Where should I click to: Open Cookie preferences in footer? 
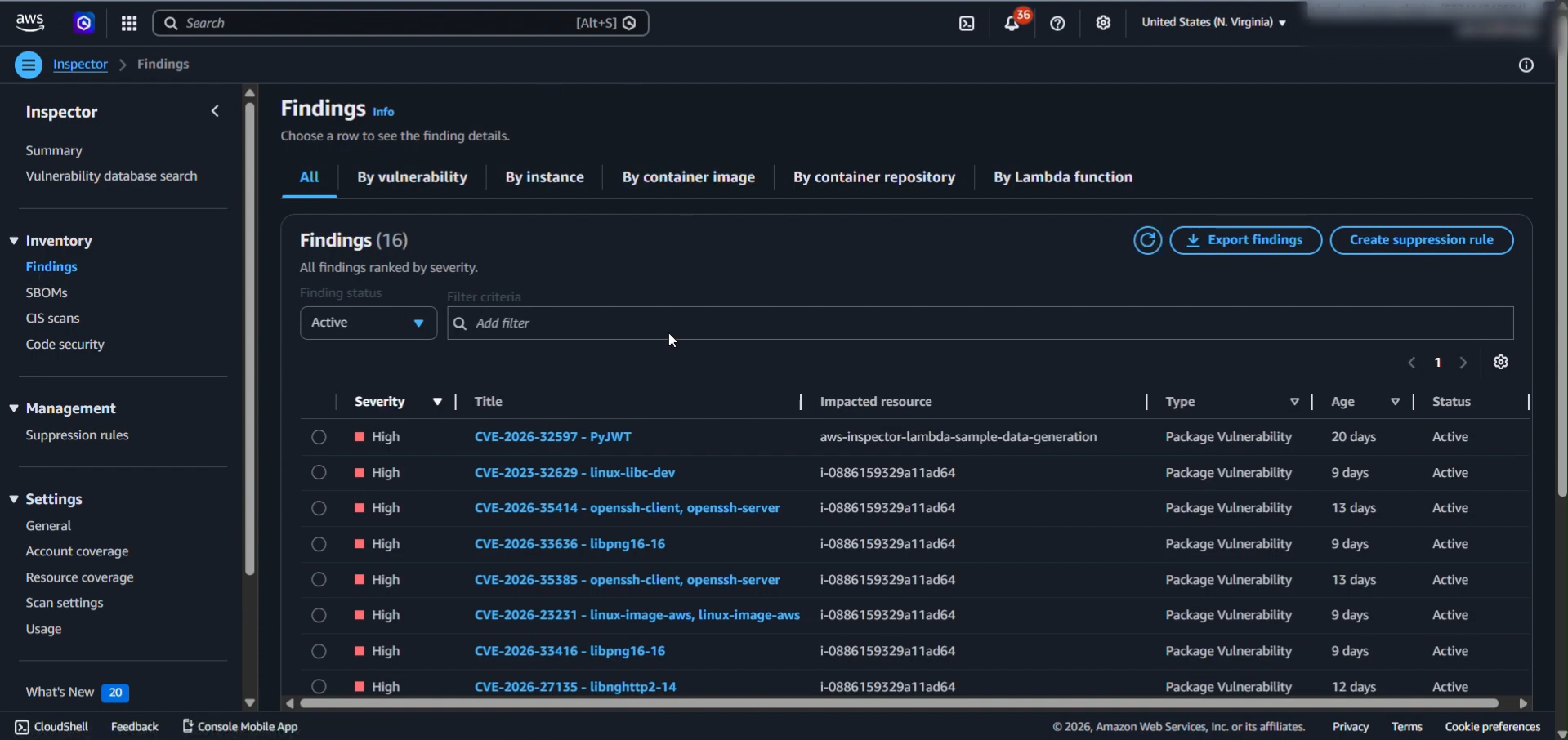(x=1492, y=727)
